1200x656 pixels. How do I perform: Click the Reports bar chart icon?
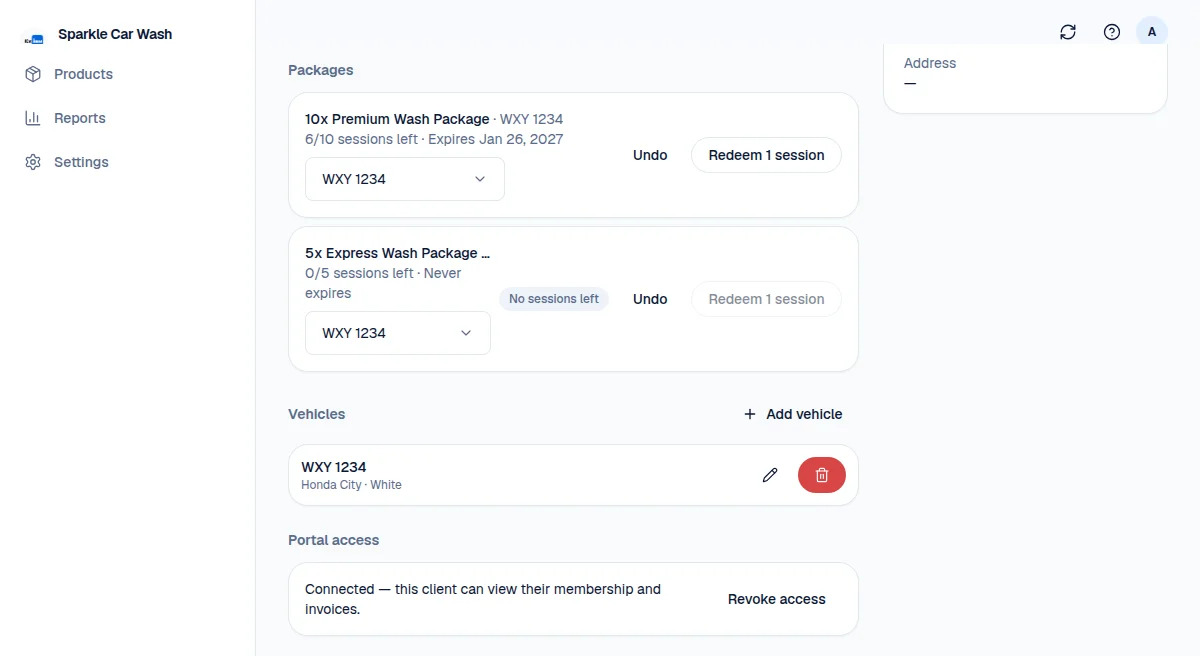(33, 118)
